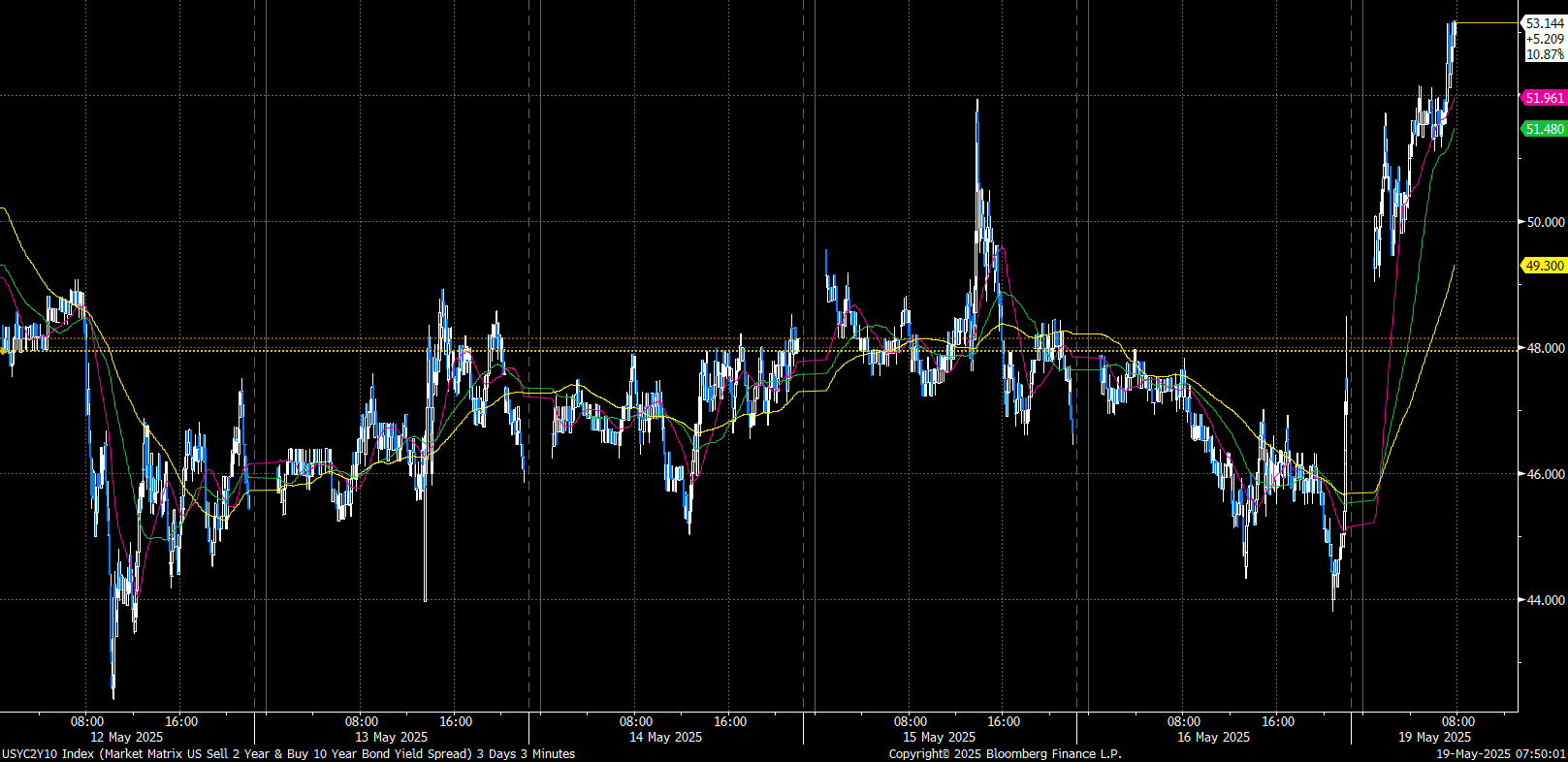Click the USYC2Y10 Index chart title text

288,754
